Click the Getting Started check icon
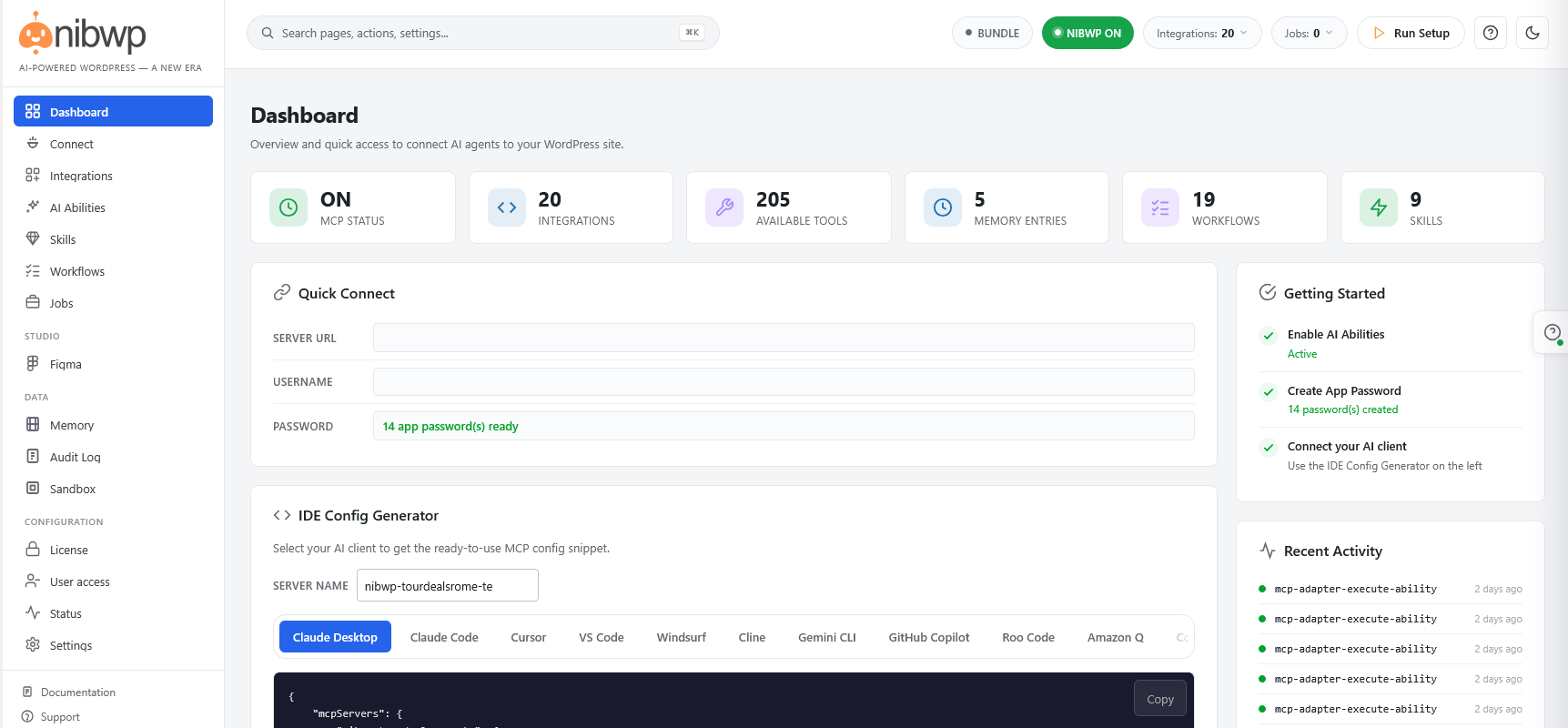 point(1268,292)
